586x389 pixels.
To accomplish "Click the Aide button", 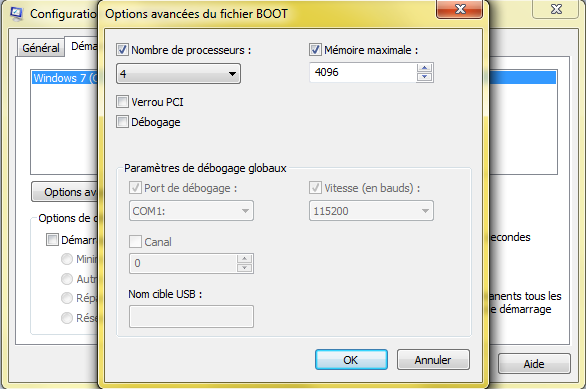I will [x=534, y=364].
